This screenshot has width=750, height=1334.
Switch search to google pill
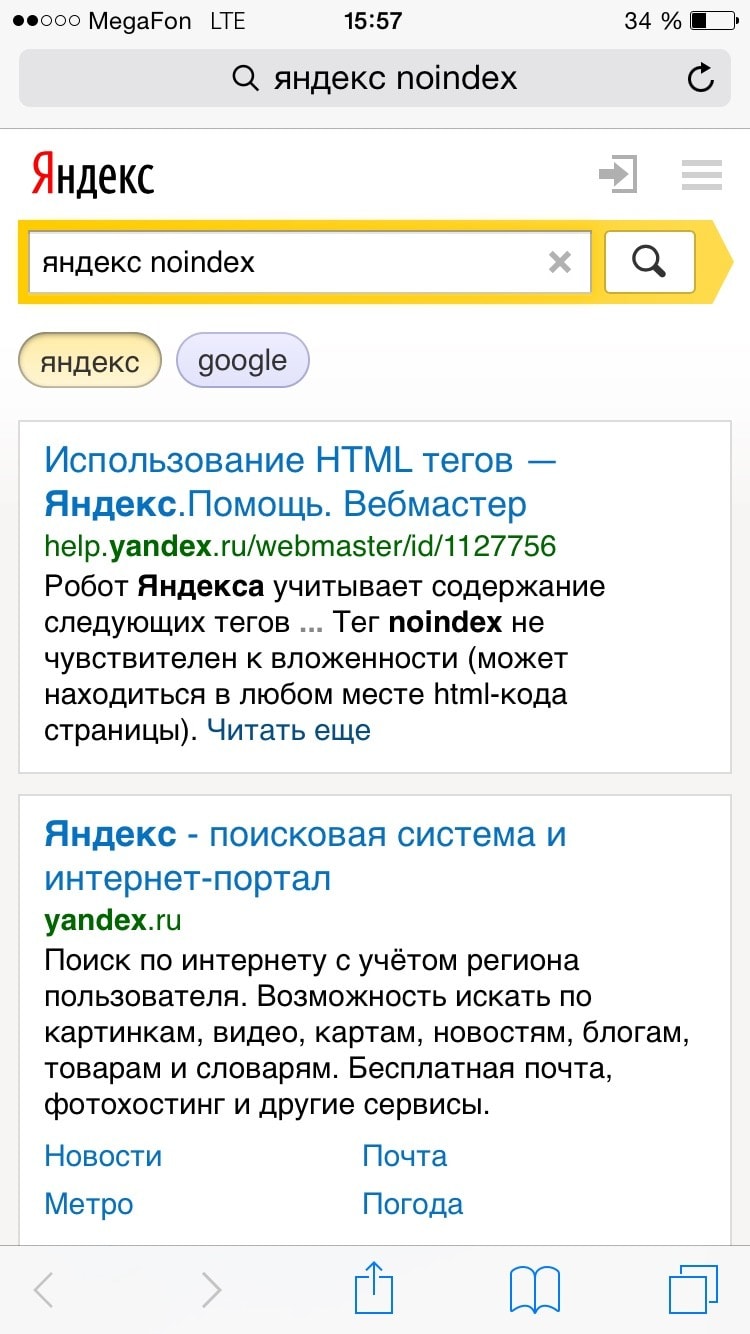pyautogui.click(x=242, y=361)
